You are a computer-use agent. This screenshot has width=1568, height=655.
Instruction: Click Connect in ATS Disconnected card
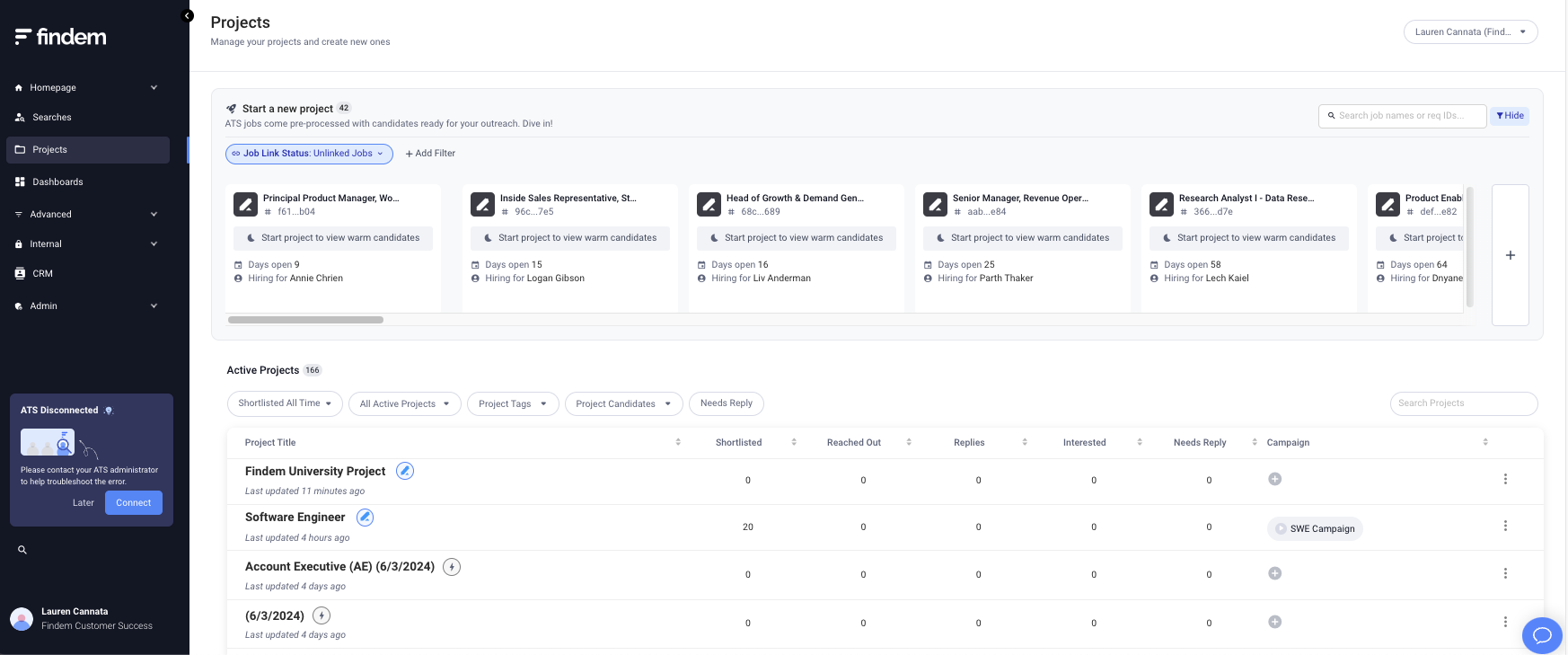[134, 502]
